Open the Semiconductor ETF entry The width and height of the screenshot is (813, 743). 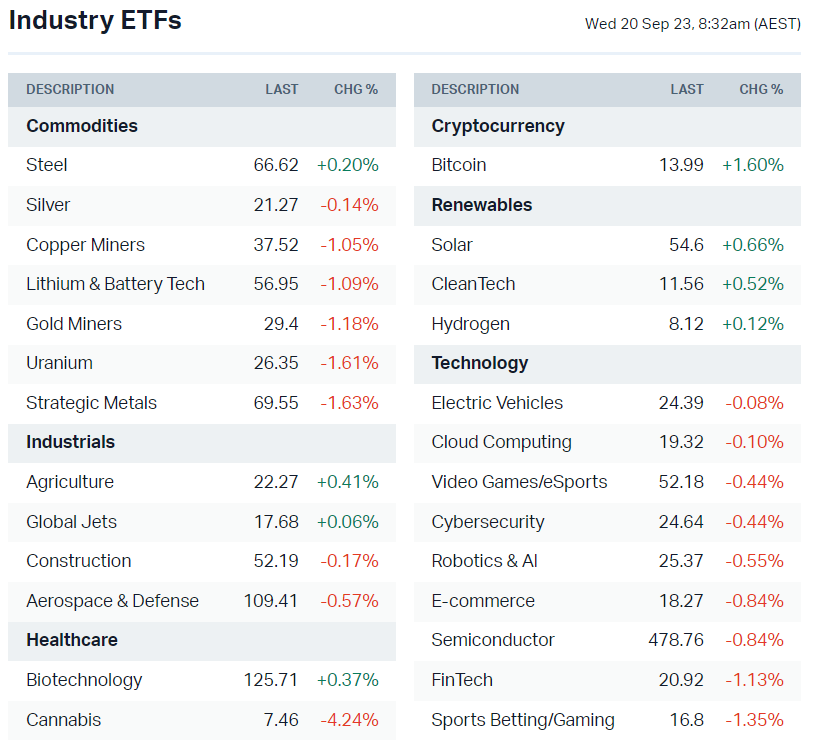[x=493, y=640]
